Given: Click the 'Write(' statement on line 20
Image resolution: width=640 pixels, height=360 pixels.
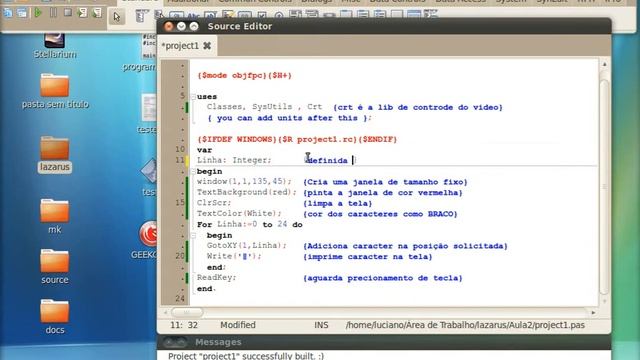Looking at the screenshot, I should point(234,256).
